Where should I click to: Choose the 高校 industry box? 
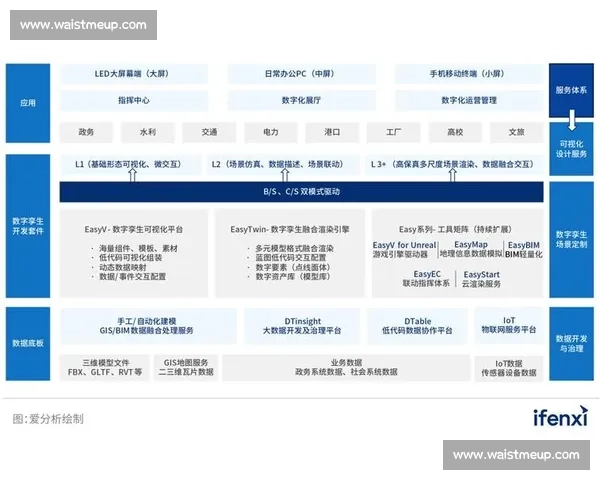pyautogui.click(x=455, y=132)
